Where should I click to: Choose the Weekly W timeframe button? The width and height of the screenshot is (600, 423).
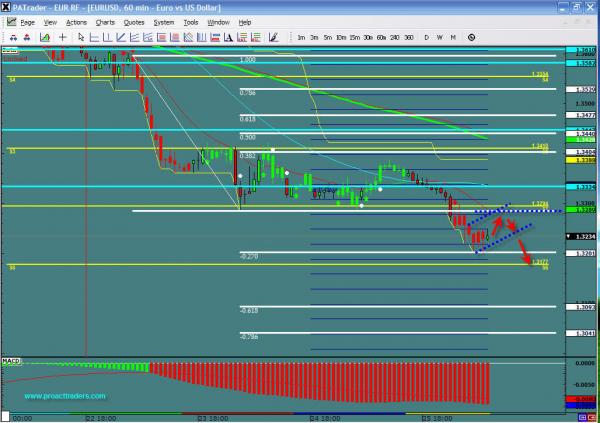coord(440,37)
